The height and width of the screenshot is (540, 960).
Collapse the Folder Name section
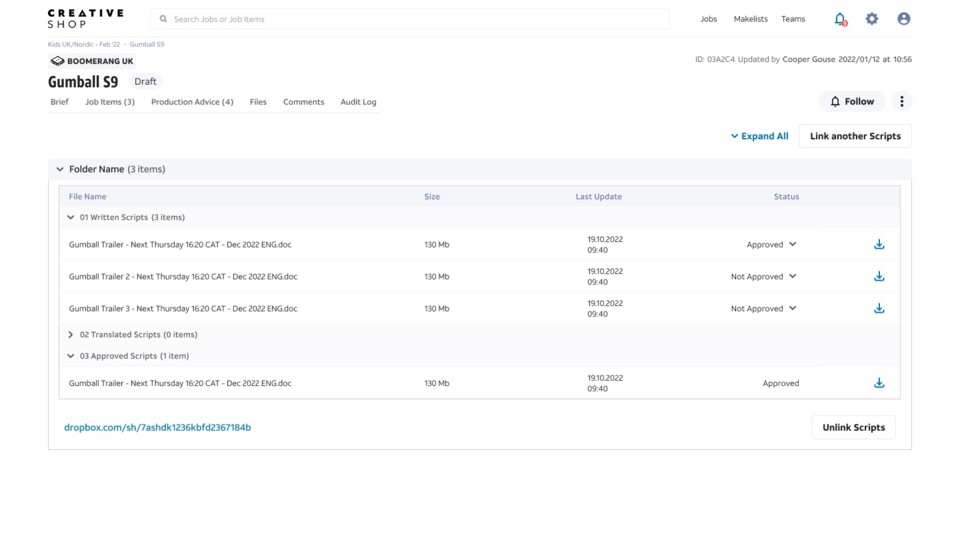pos(60,169)
